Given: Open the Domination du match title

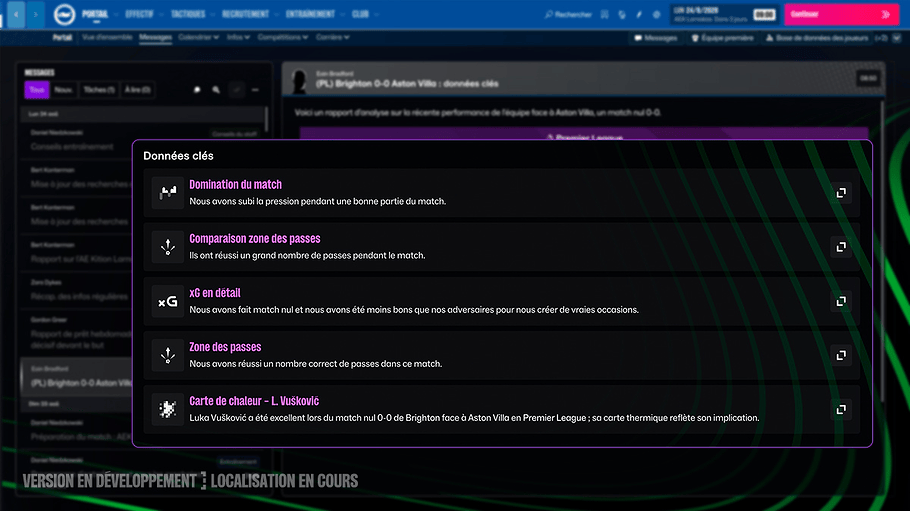Looking at the screenshot, I should [x=236, y=185].
